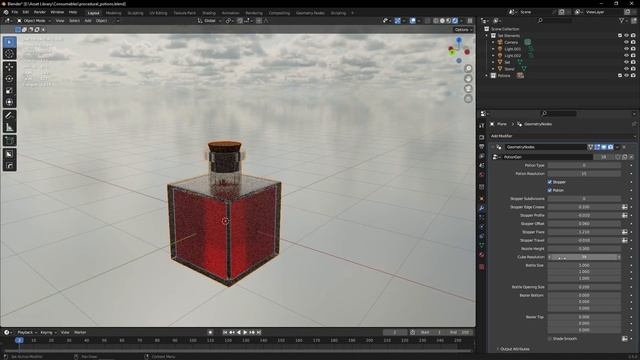640x360 pixels.
Task: Click the pan view hand icon
Action: pyautogui.click(x=468, y=78)
